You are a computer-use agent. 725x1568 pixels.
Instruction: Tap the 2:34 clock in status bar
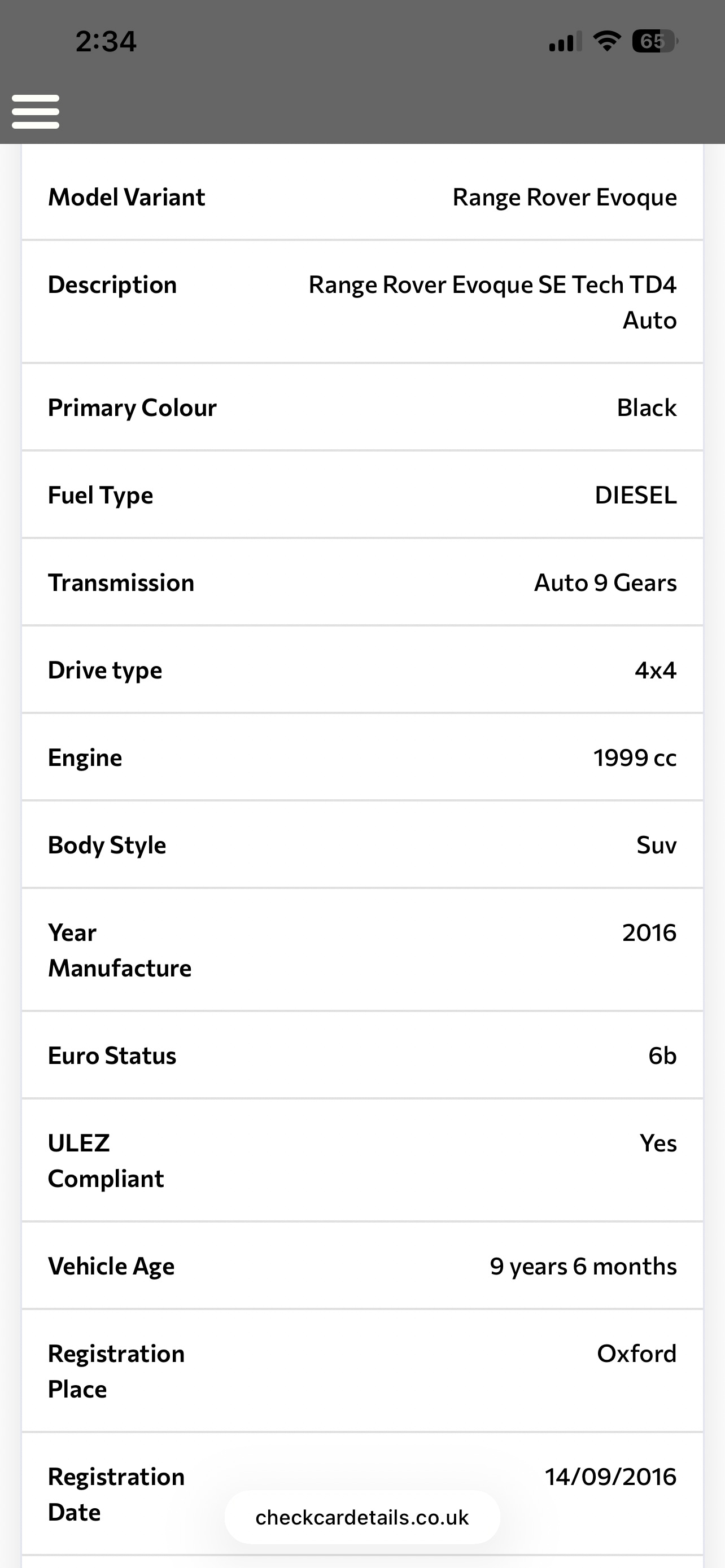(106, 41)
